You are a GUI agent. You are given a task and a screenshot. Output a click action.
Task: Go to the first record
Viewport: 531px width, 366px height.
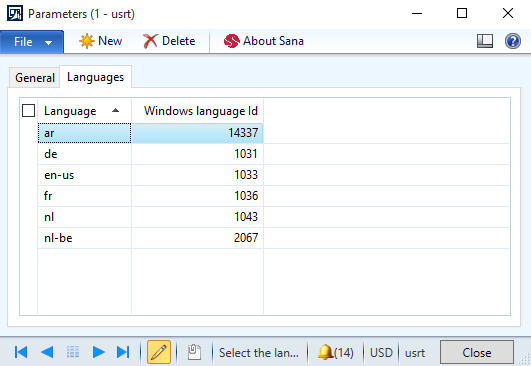tap(21, 352)
